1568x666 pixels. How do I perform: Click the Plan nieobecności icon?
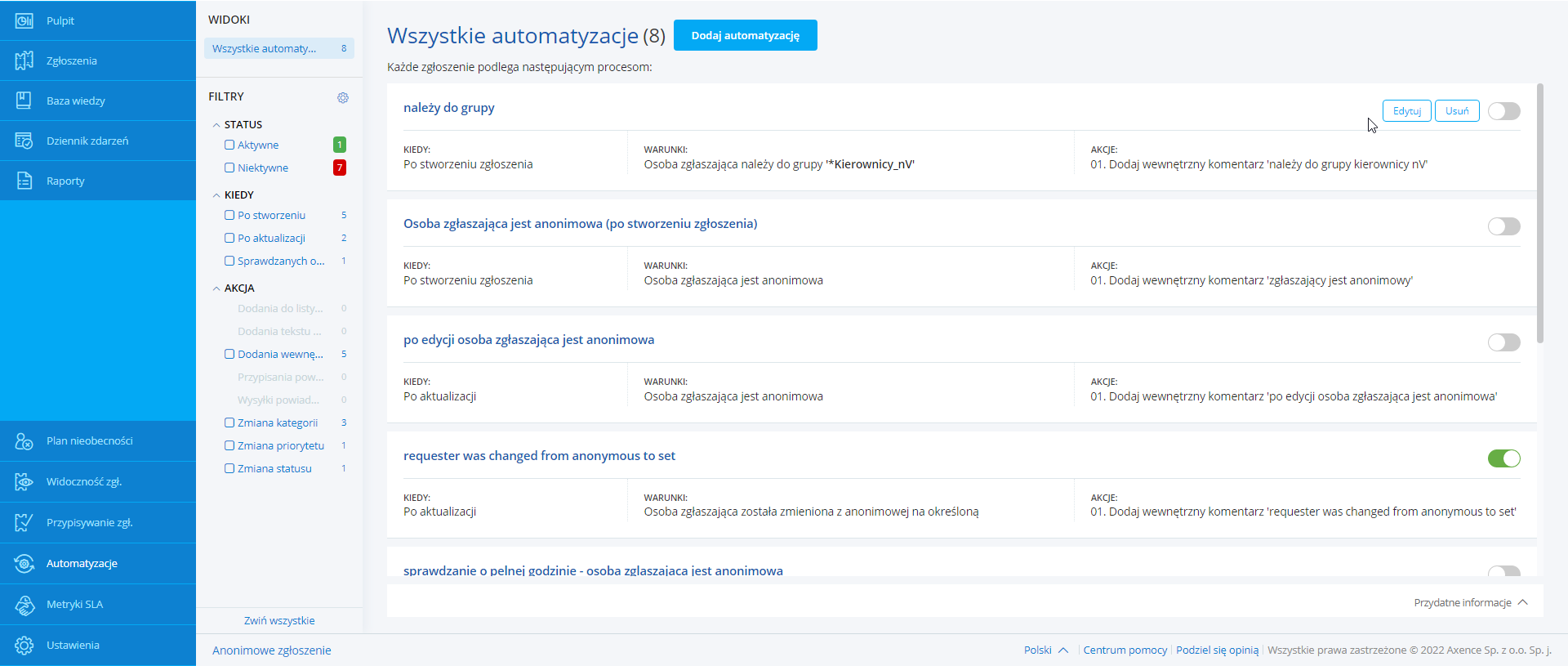[24, 441]
